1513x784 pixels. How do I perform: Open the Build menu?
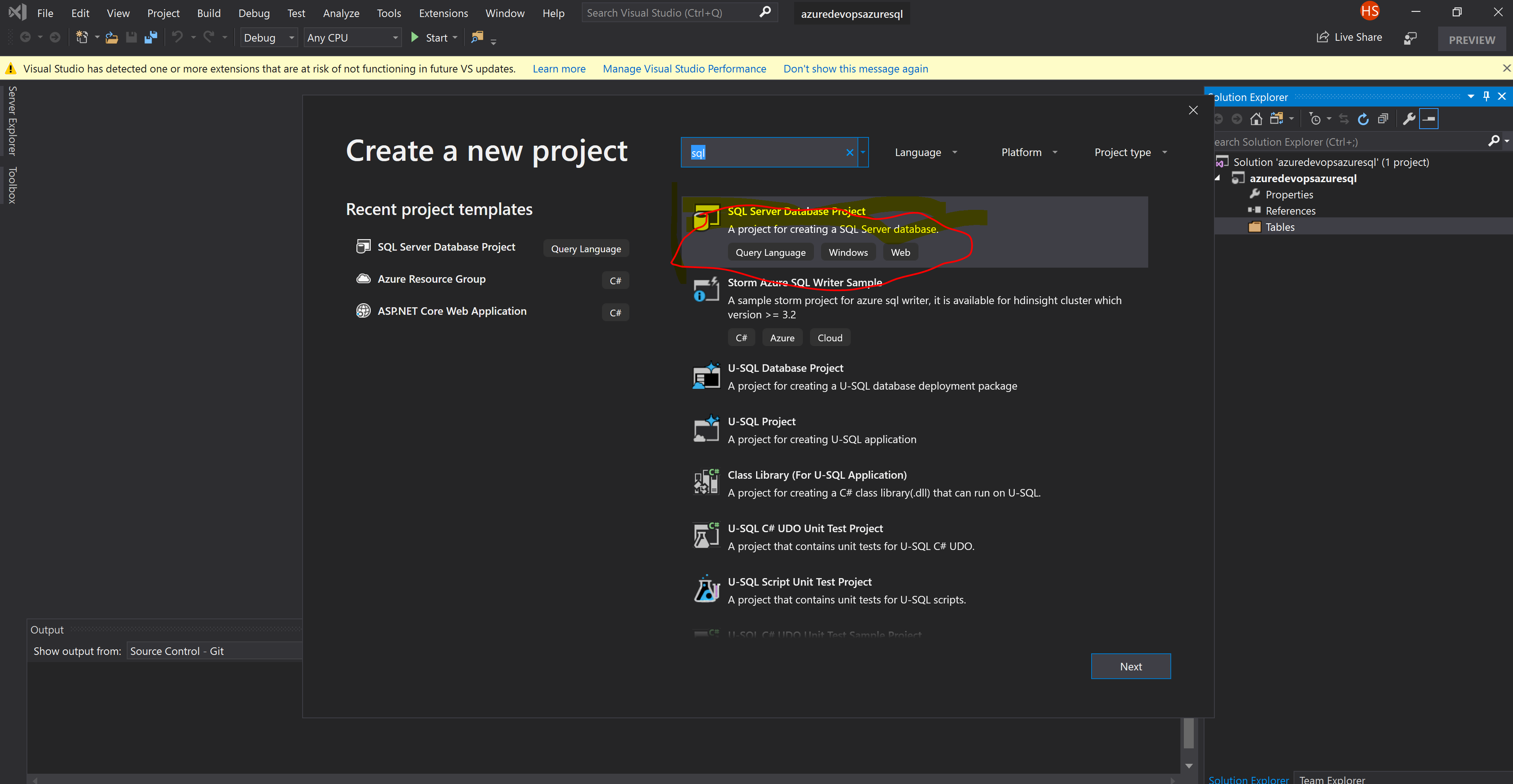pyautogui.click(x=208, y=13)
